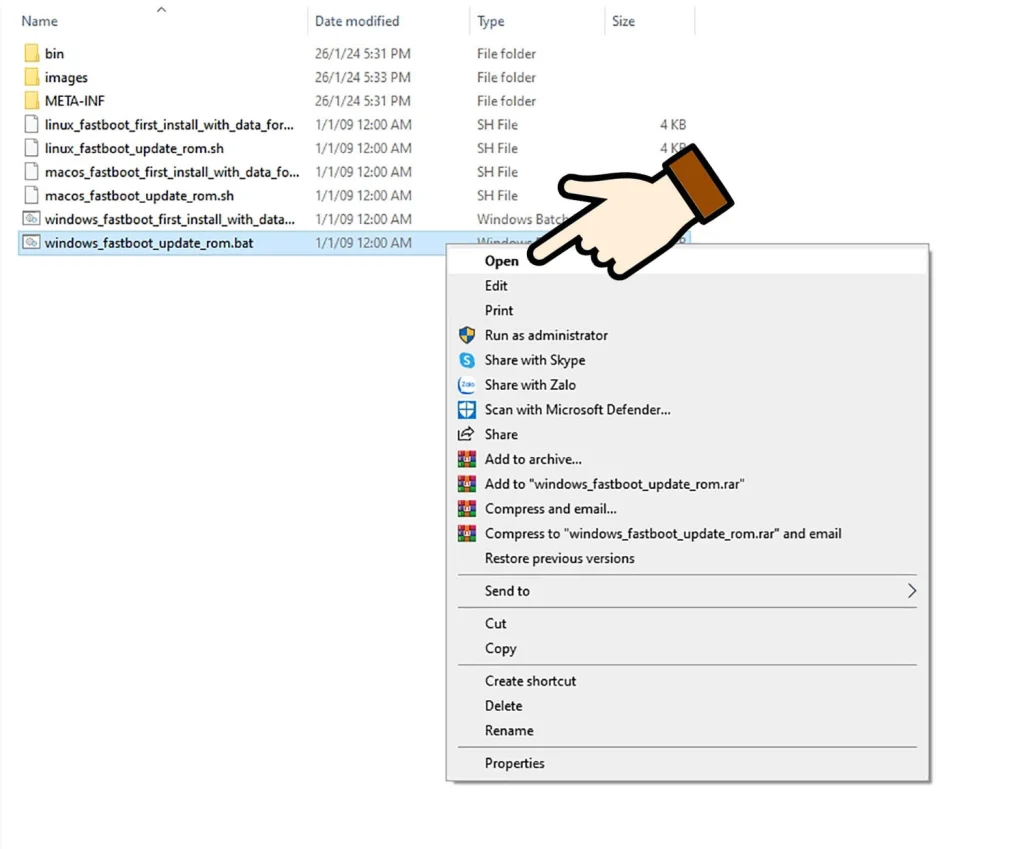Choose Properties at bottom of menu
1024x849 pixels.
514,764
